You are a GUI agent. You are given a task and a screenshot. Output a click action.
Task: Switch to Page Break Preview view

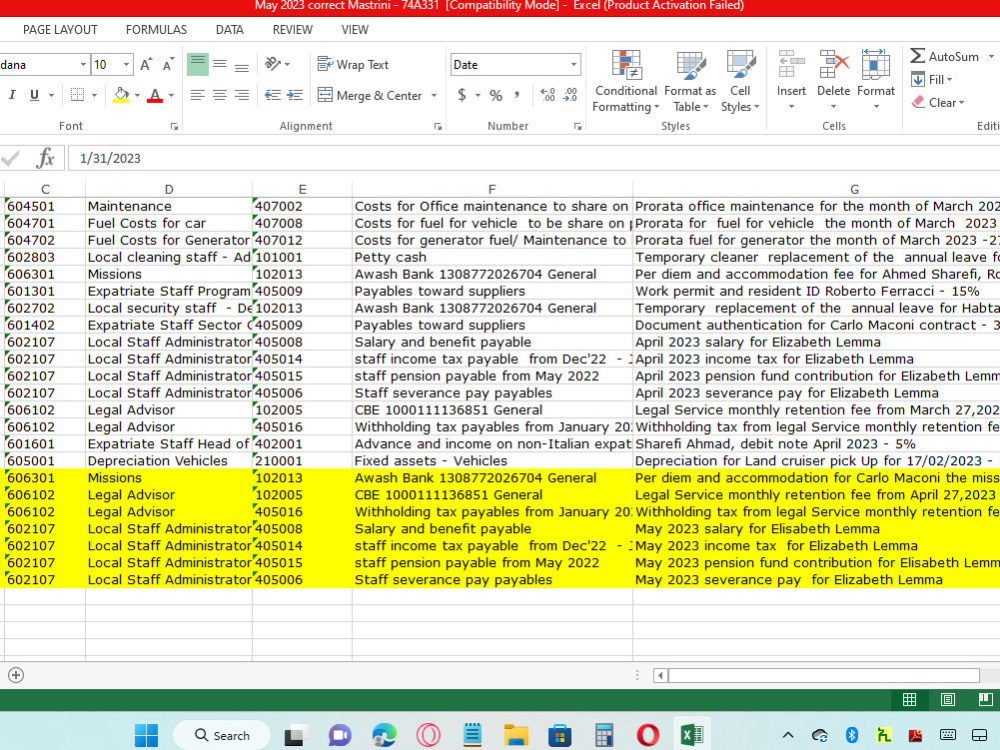pos(985,700)
